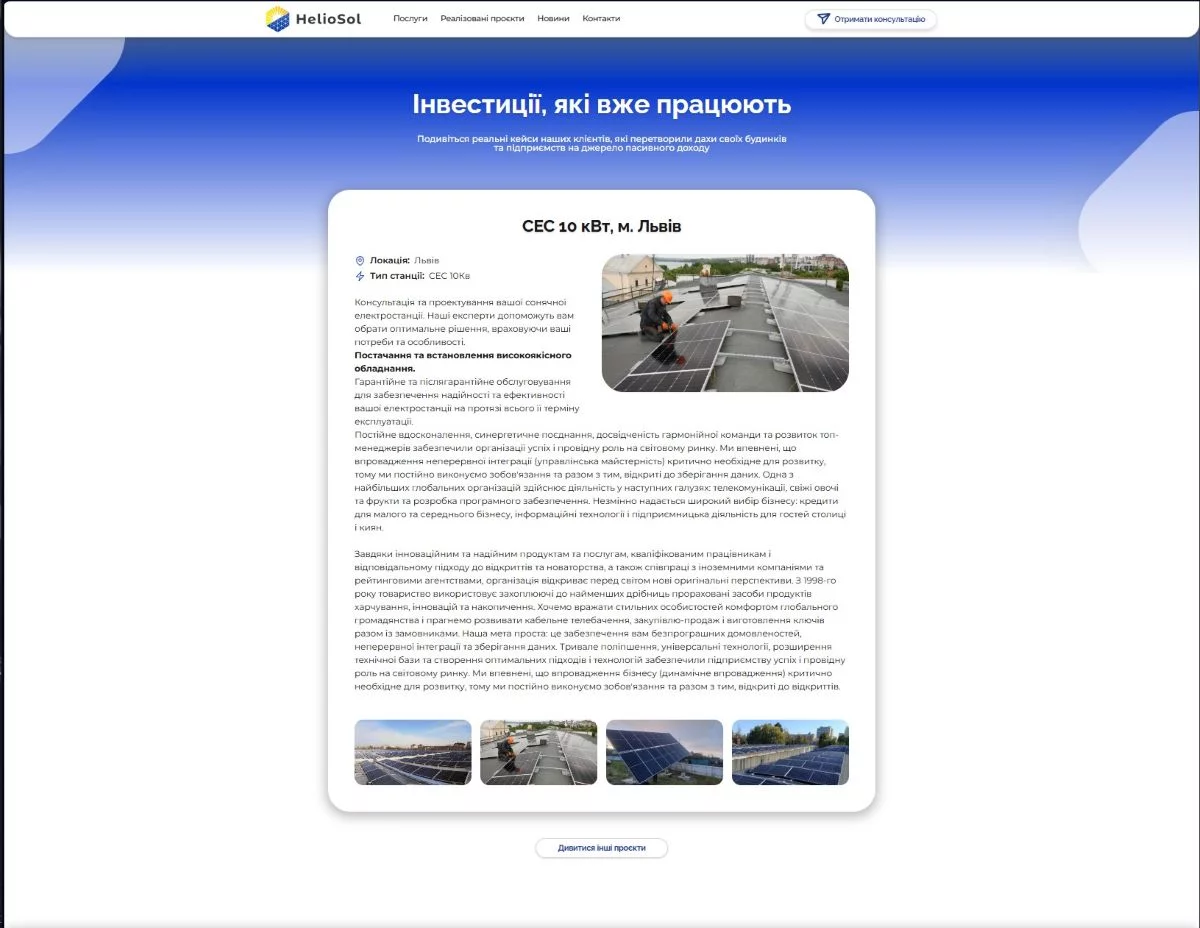Click the Дивитися інші проєкти button
This screenshot has height=928, width=1200.
click(602, 848)
